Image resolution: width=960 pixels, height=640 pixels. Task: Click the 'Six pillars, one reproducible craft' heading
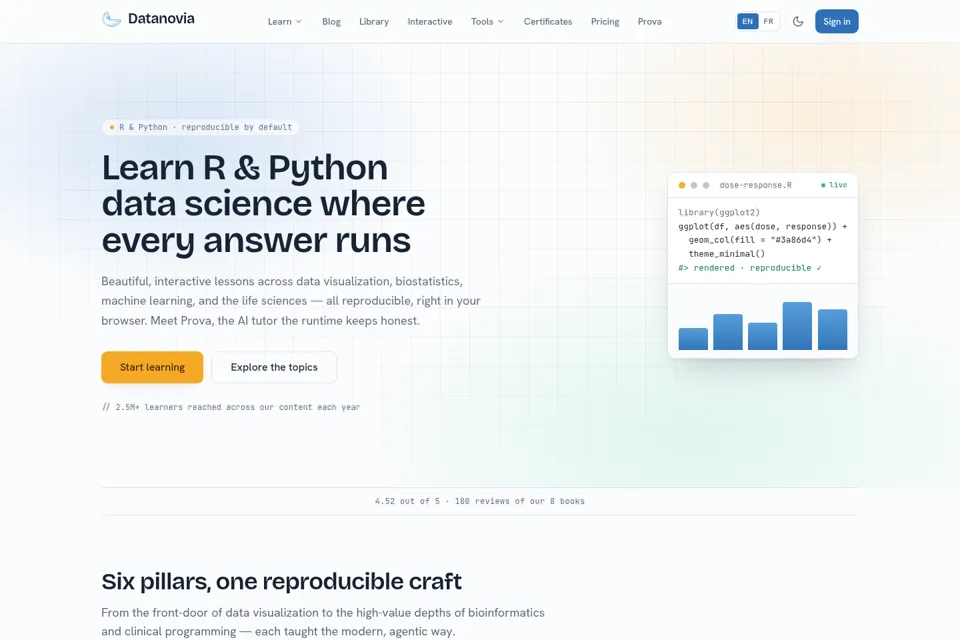(282, 581)
